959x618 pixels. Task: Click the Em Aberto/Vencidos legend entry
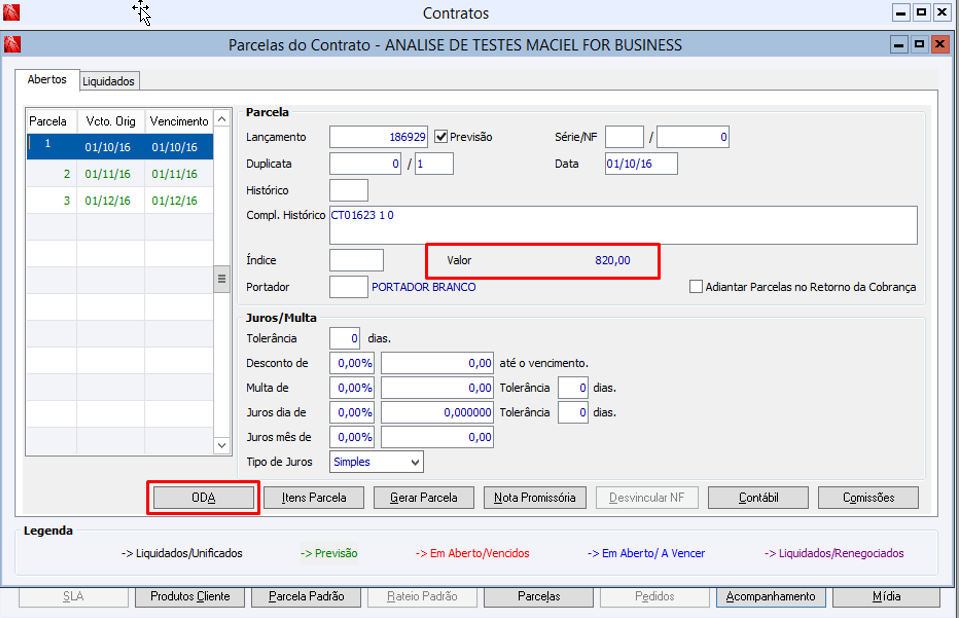pos(473,553)
